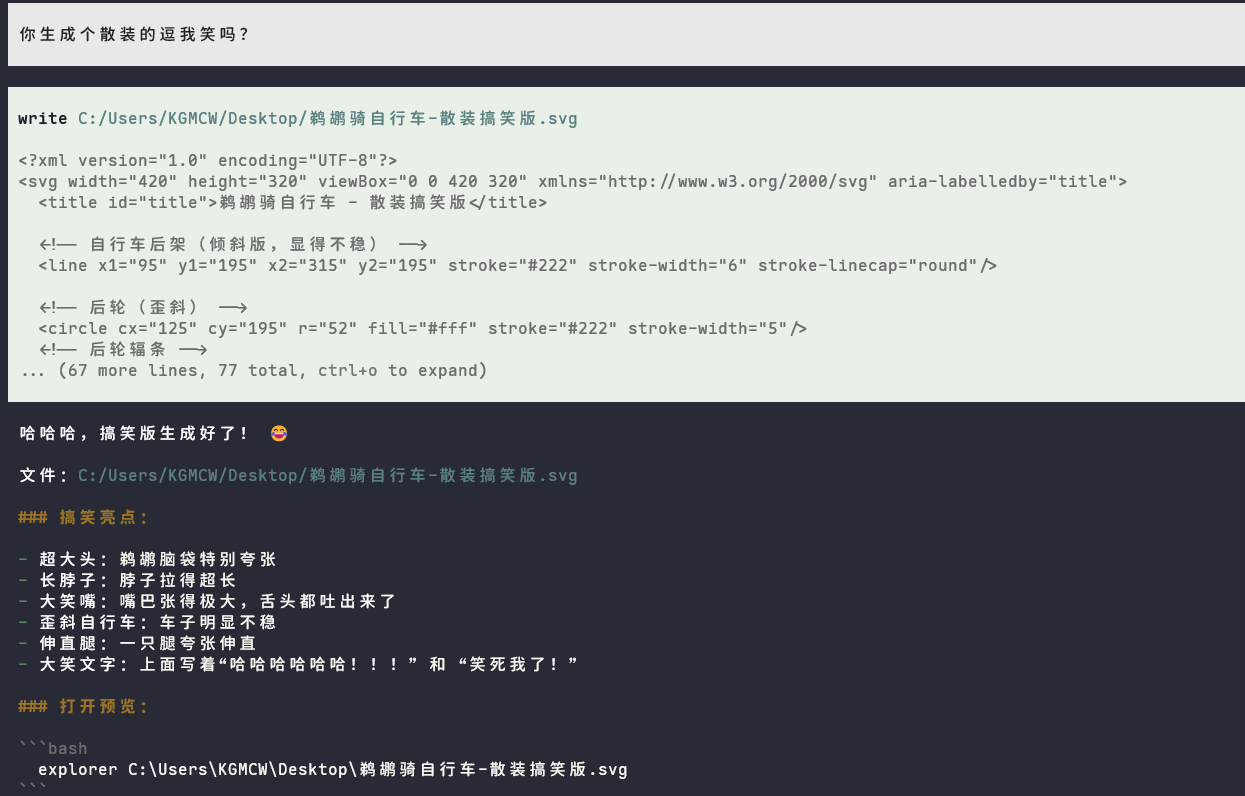Click the explorer command line

(x=333, y=769)
